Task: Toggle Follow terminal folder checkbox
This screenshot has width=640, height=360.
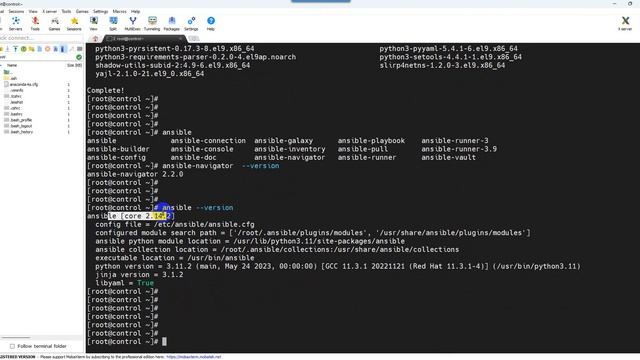Action: [x=12, y=346]
